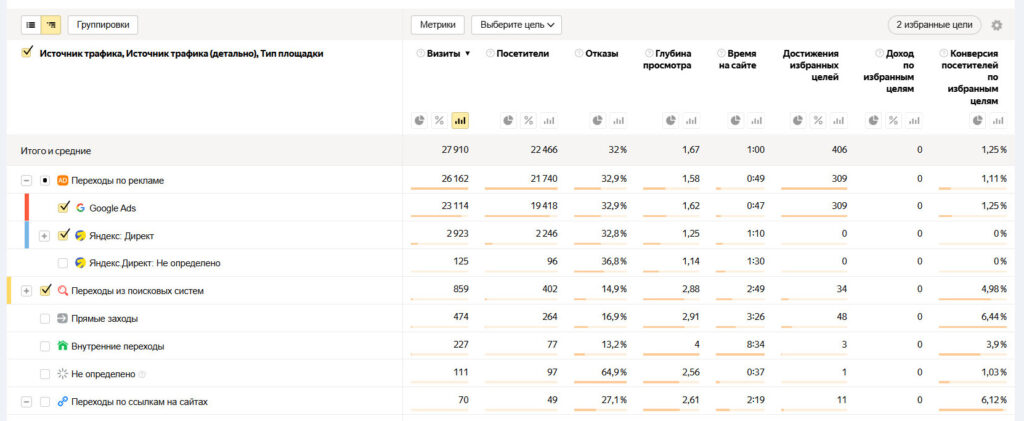Sort by Конверсия посетителей header
Image resolution: width=1024 pixels, height=421 pixels.
coord(972,77)
